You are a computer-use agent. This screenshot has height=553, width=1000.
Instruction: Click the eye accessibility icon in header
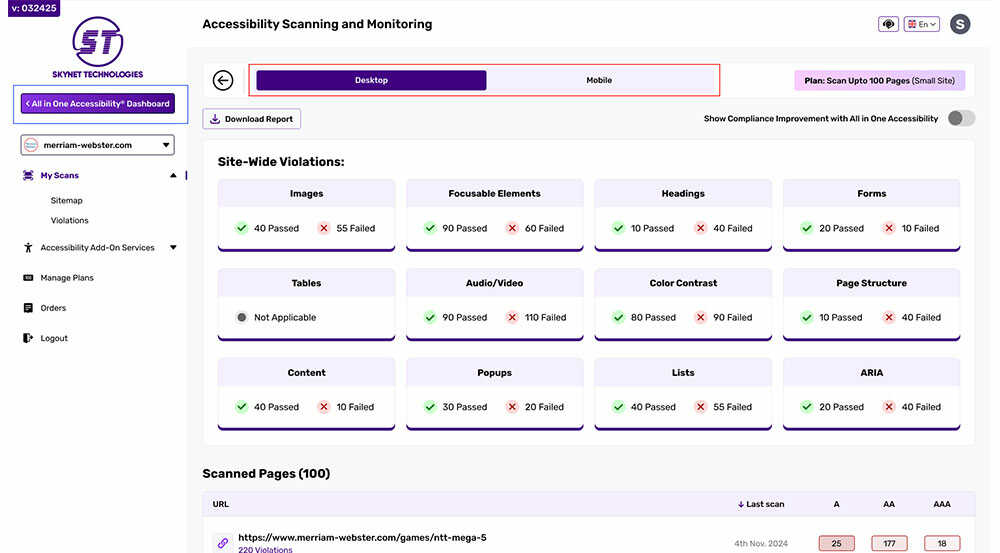[x=888, y=24]
